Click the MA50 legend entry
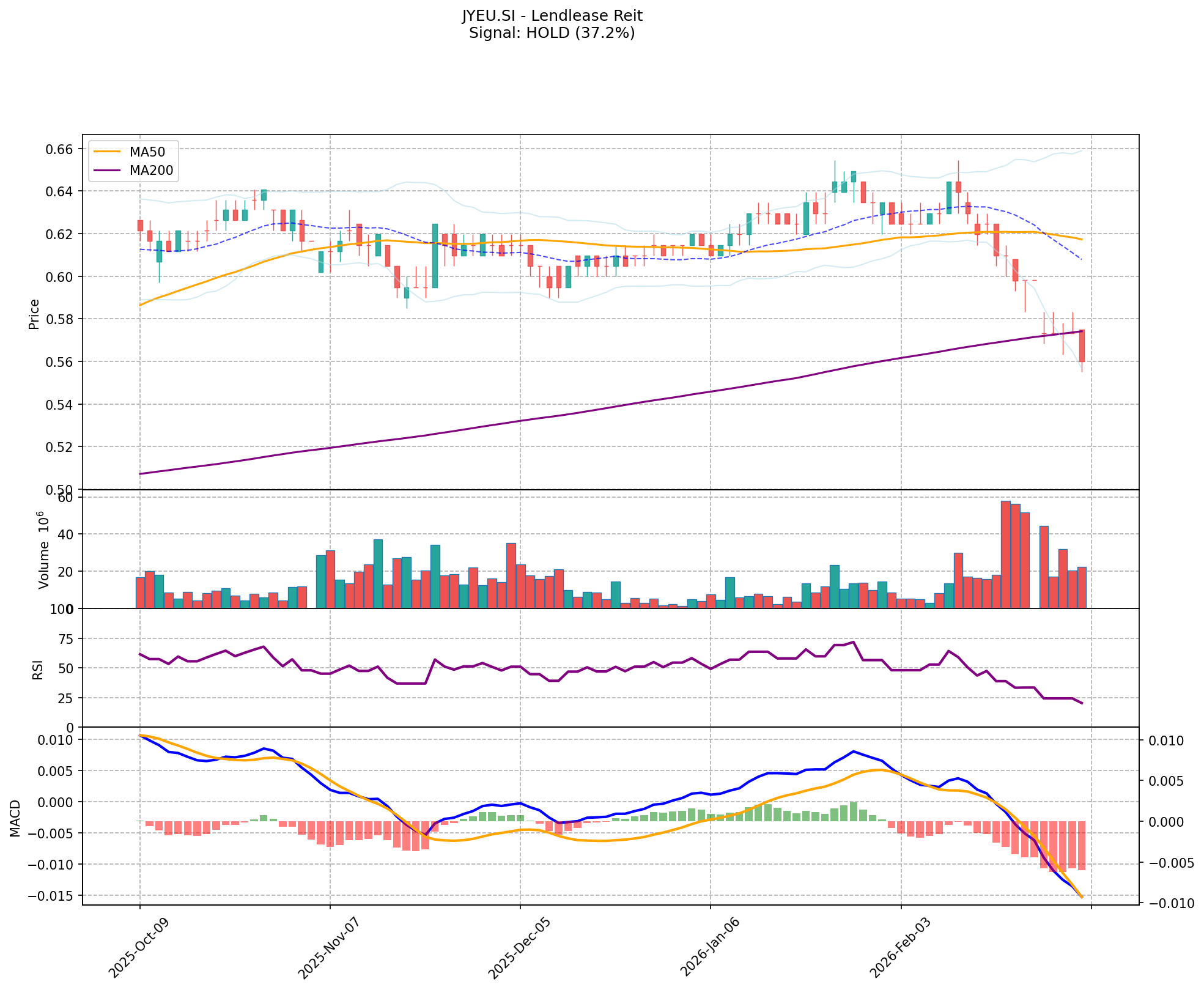This screenshot has width=1204, height=990. point(147,152)
